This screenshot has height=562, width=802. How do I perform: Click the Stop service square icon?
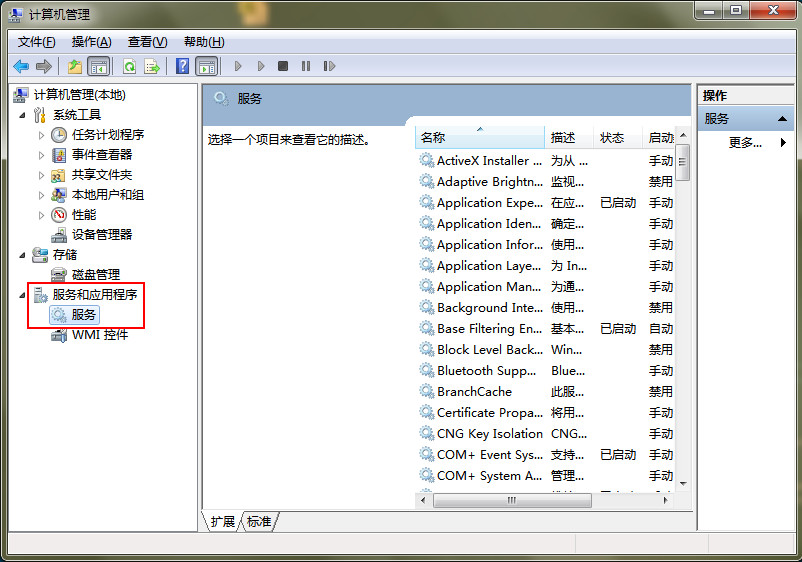(x=283, y=66)
